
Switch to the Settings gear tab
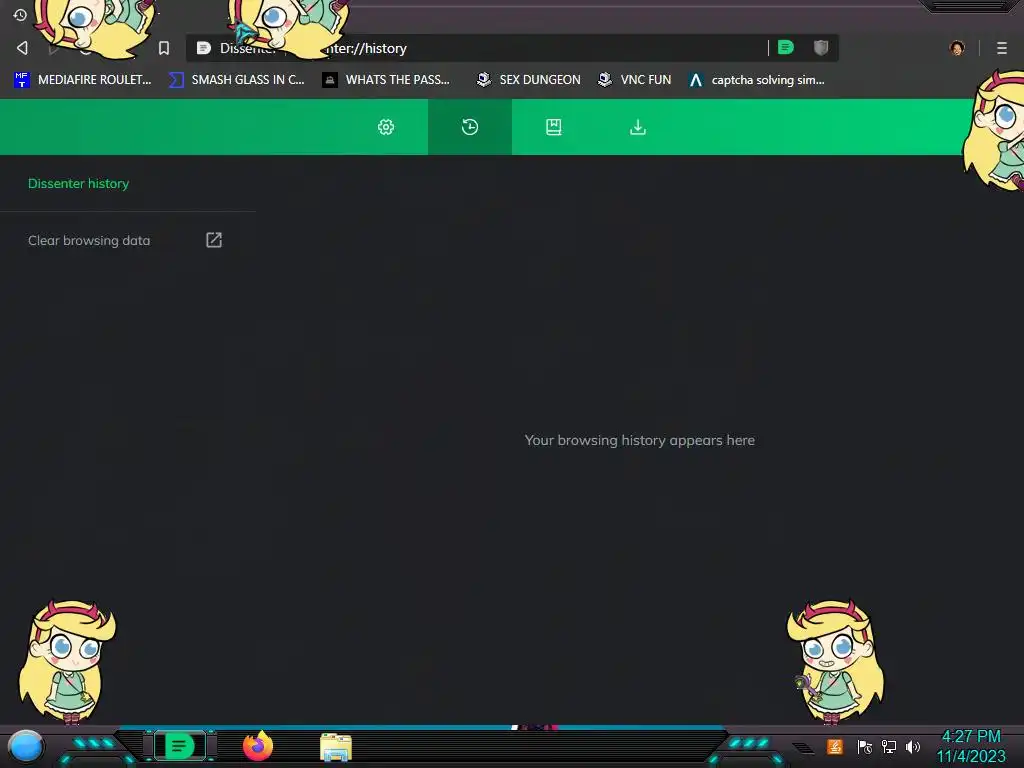[386, 127]
